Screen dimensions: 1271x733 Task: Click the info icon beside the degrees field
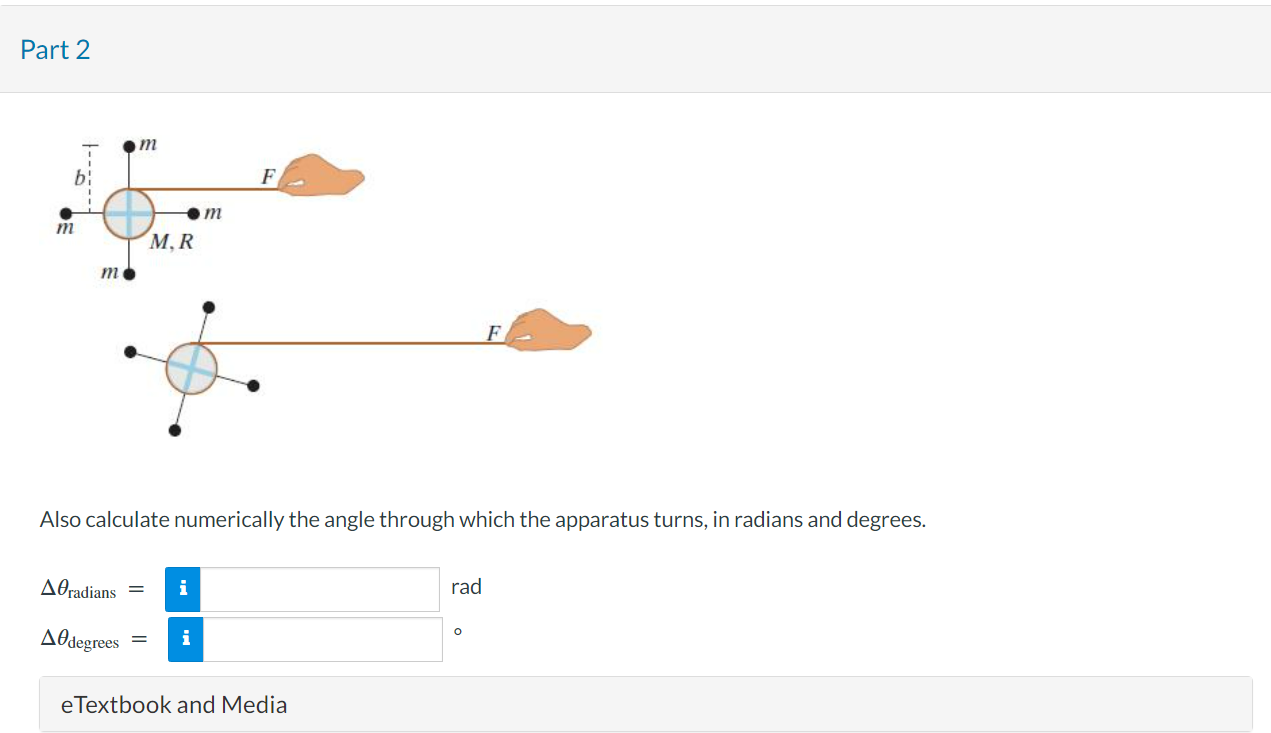coord(185,639)
